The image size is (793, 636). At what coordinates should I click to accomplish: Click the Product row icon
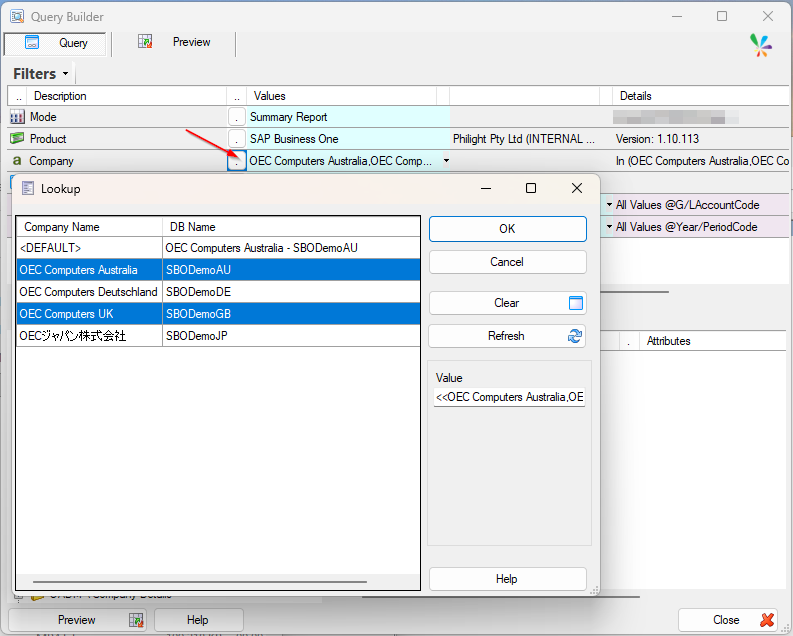pyautogui.click(x=17, y=138)
